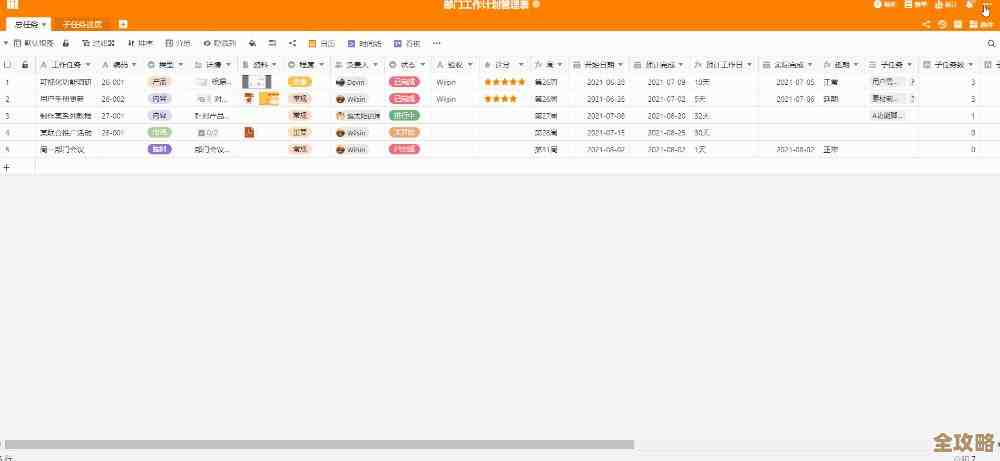Screen dimensions: 1000x461
Task: Click the search magnifier icon
Action: pos(991,43)
